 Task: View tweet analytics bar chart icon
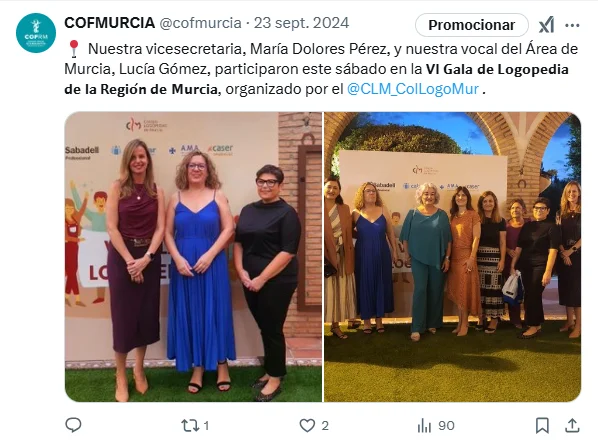(424, 425)
